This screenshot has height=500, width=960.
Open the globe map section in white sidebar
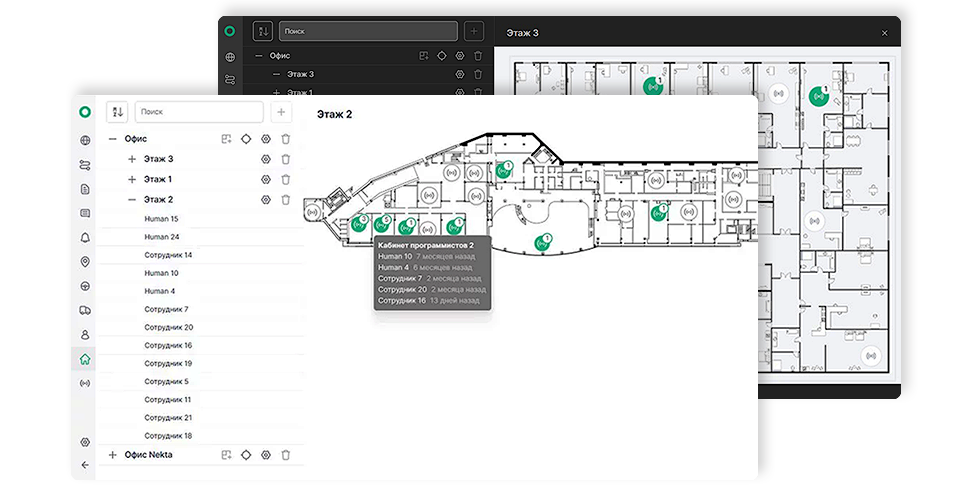tap(85, 141)
